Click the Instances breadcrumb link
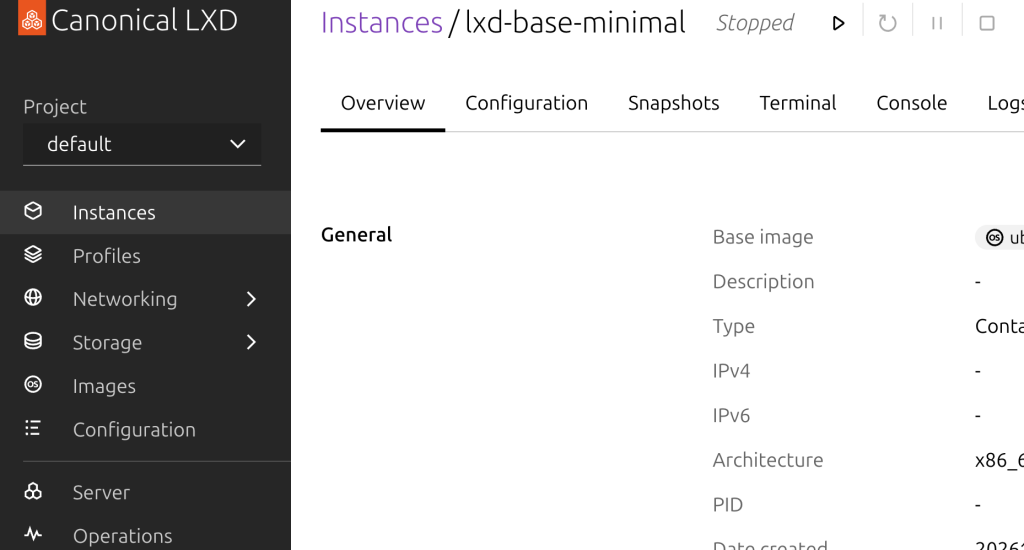This screenshot has width=1024, height=550. point(381,23)
